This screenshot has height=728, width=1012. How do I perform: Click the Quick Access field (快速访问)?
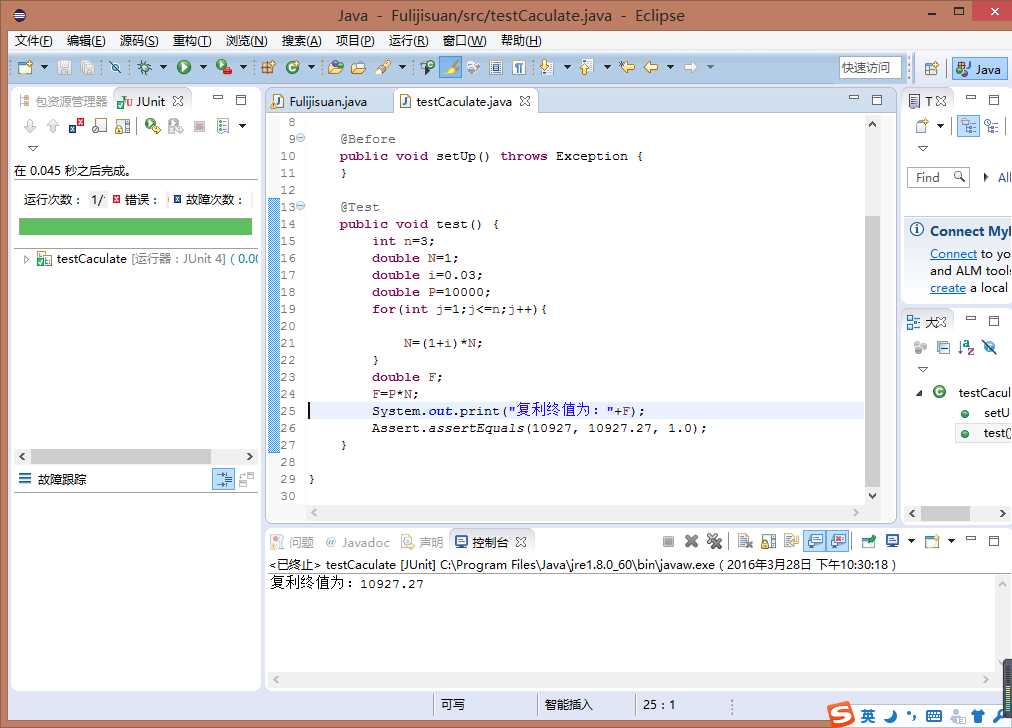tap(869, 67)
